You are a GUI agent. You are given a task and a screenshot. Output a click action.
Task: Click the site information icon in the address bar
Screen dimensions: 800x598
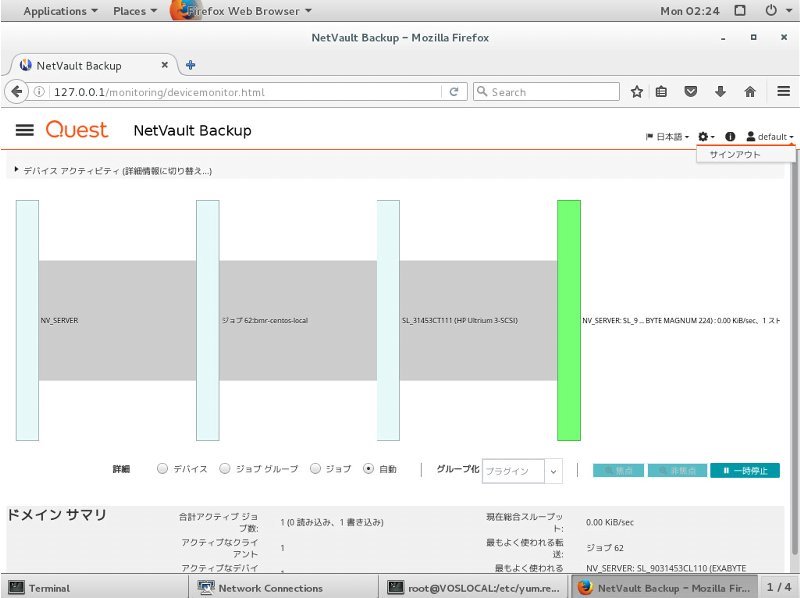(x=39, y=92)
